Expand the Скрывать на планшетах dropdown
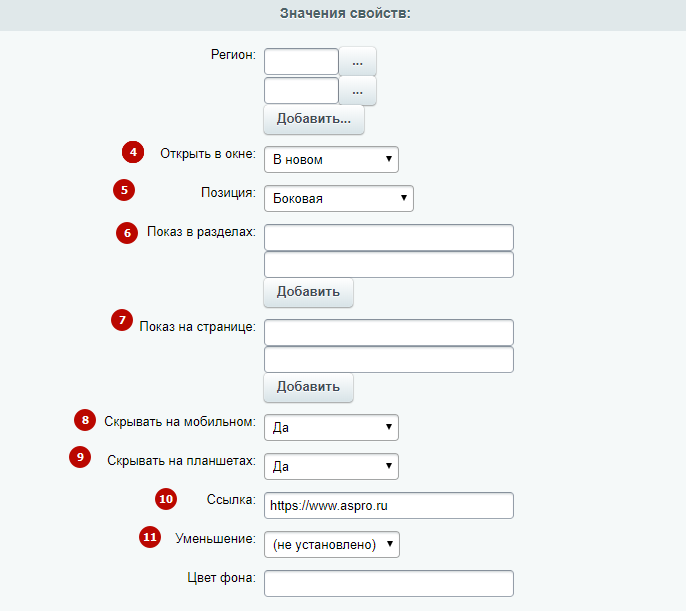 331,466
